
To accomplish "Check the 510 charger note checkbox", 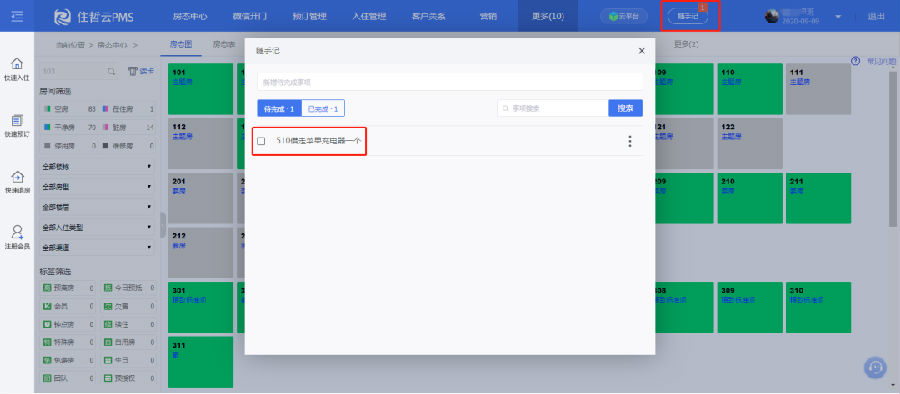I will click(x=261, y=141).
